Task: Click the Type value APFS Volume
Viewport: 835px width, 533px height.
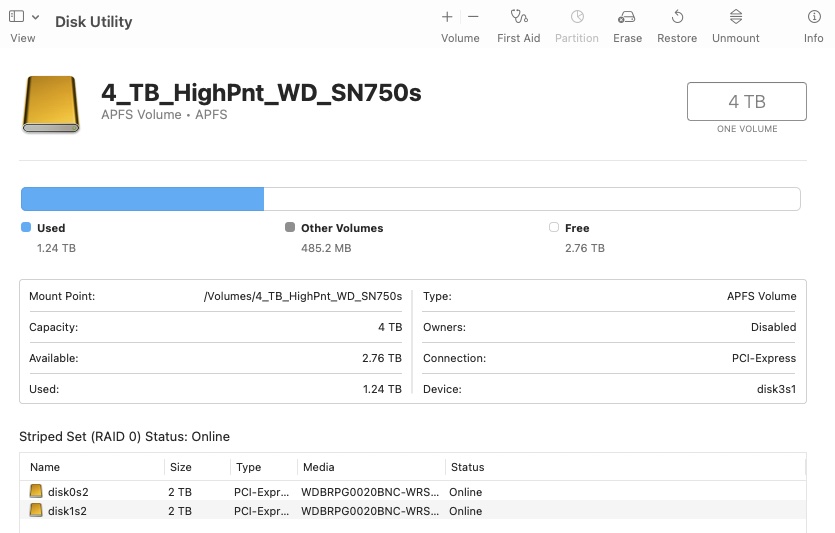Action: click(x=762, y=296)
